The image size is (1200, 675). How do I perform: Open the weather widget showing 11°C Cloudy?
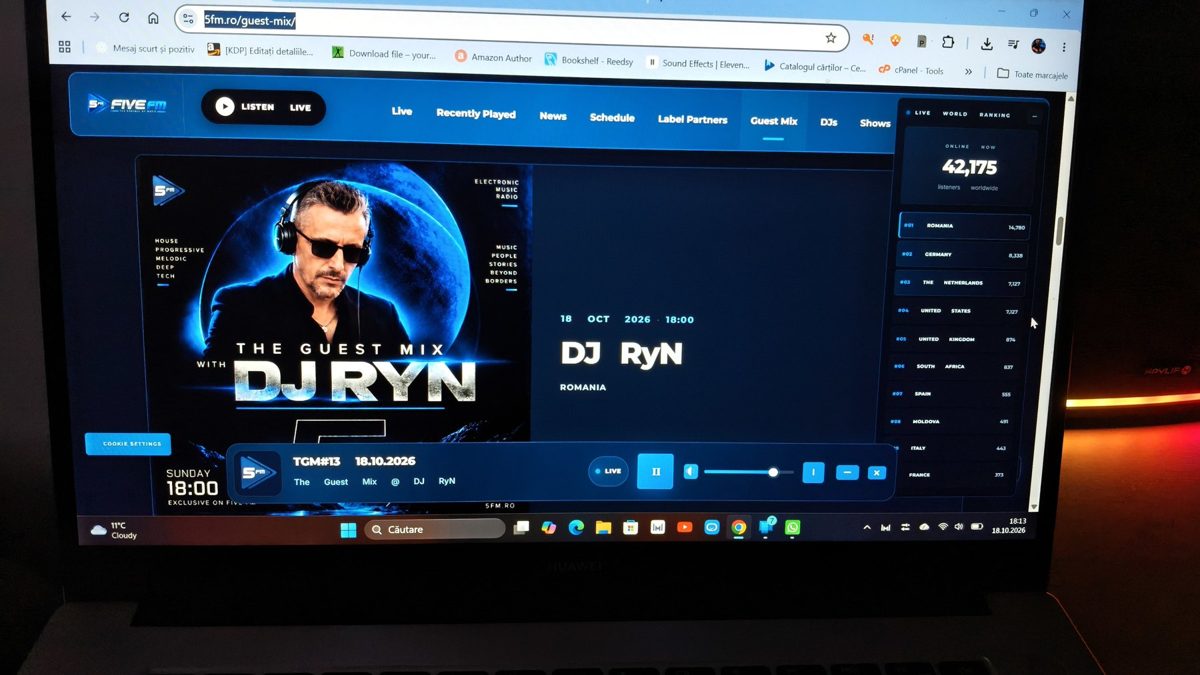(113, 530)
